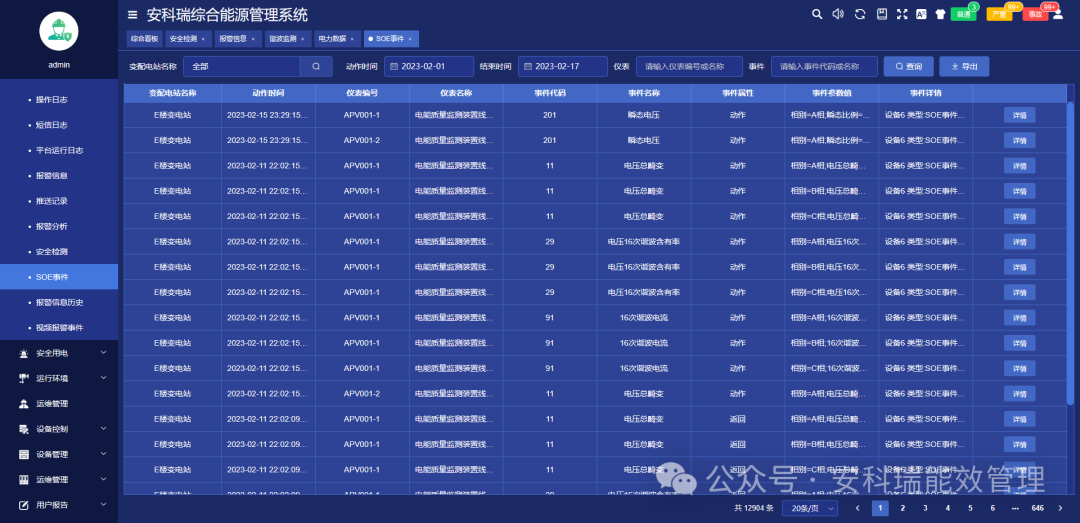Screen dimensions: 1080x523
Task: Open the 运维管理 menu with person icon
Action: [59, 404]
